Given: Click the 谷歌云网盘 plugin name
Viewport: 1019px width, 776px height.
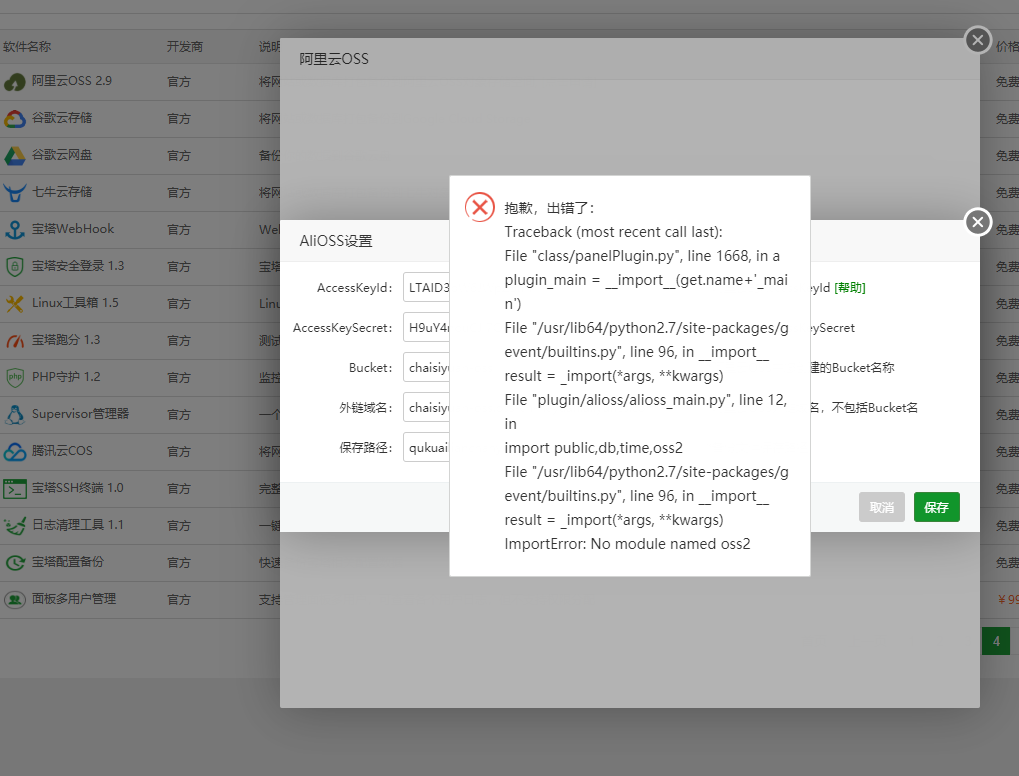Looking at the screenshot, I should click(62, 155).
